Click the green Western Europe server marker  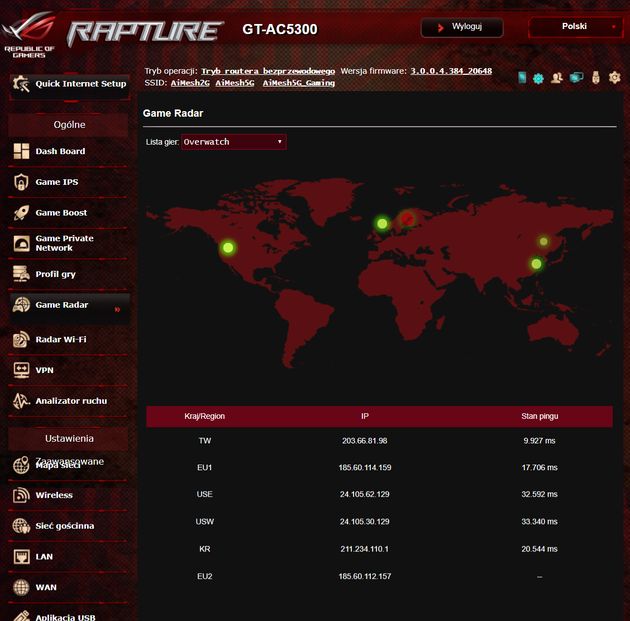[382, 223]
